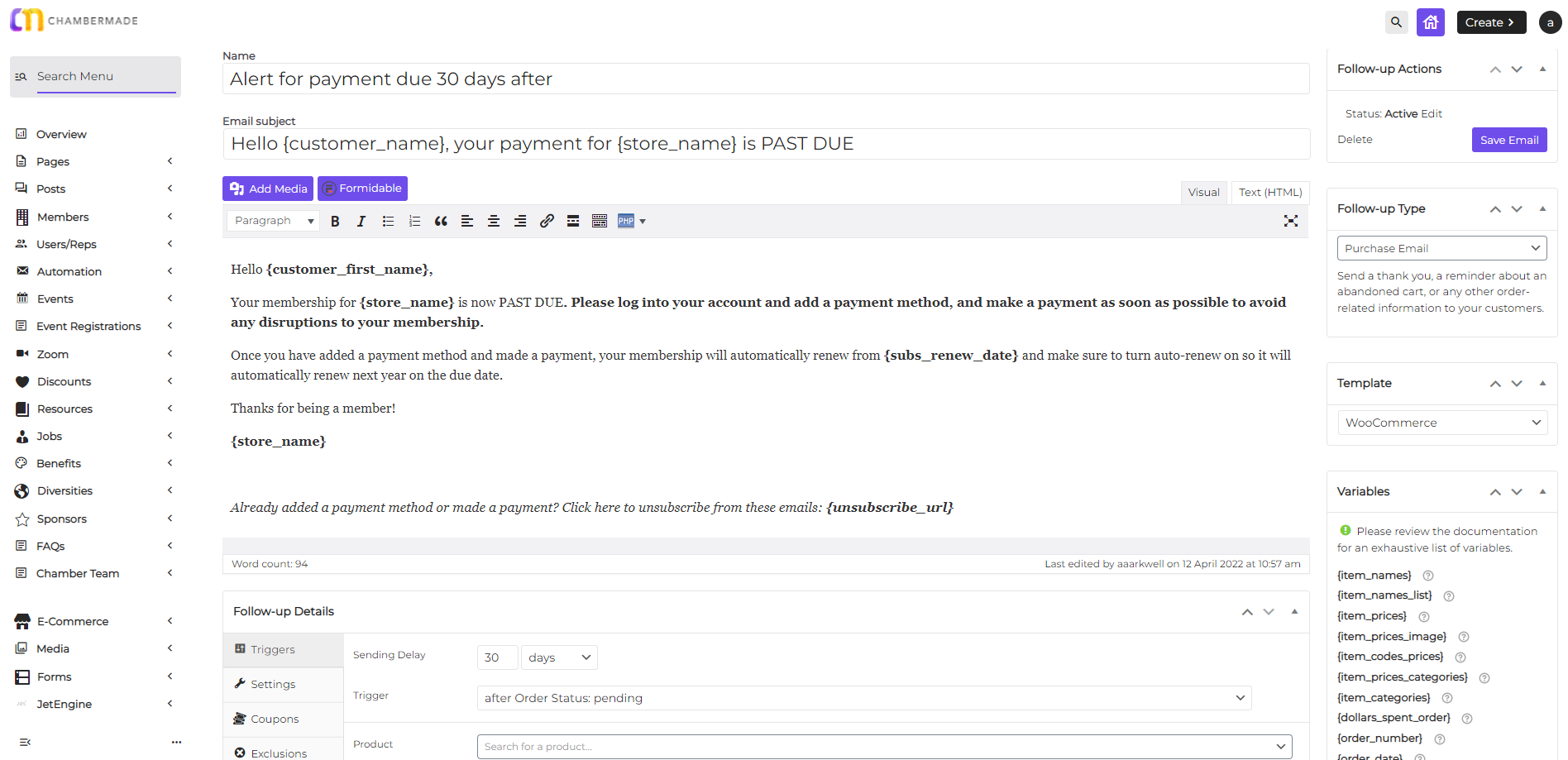
Task: Collapse the Variables panel
Action: pyautogui.click(x=1542, y=491)
